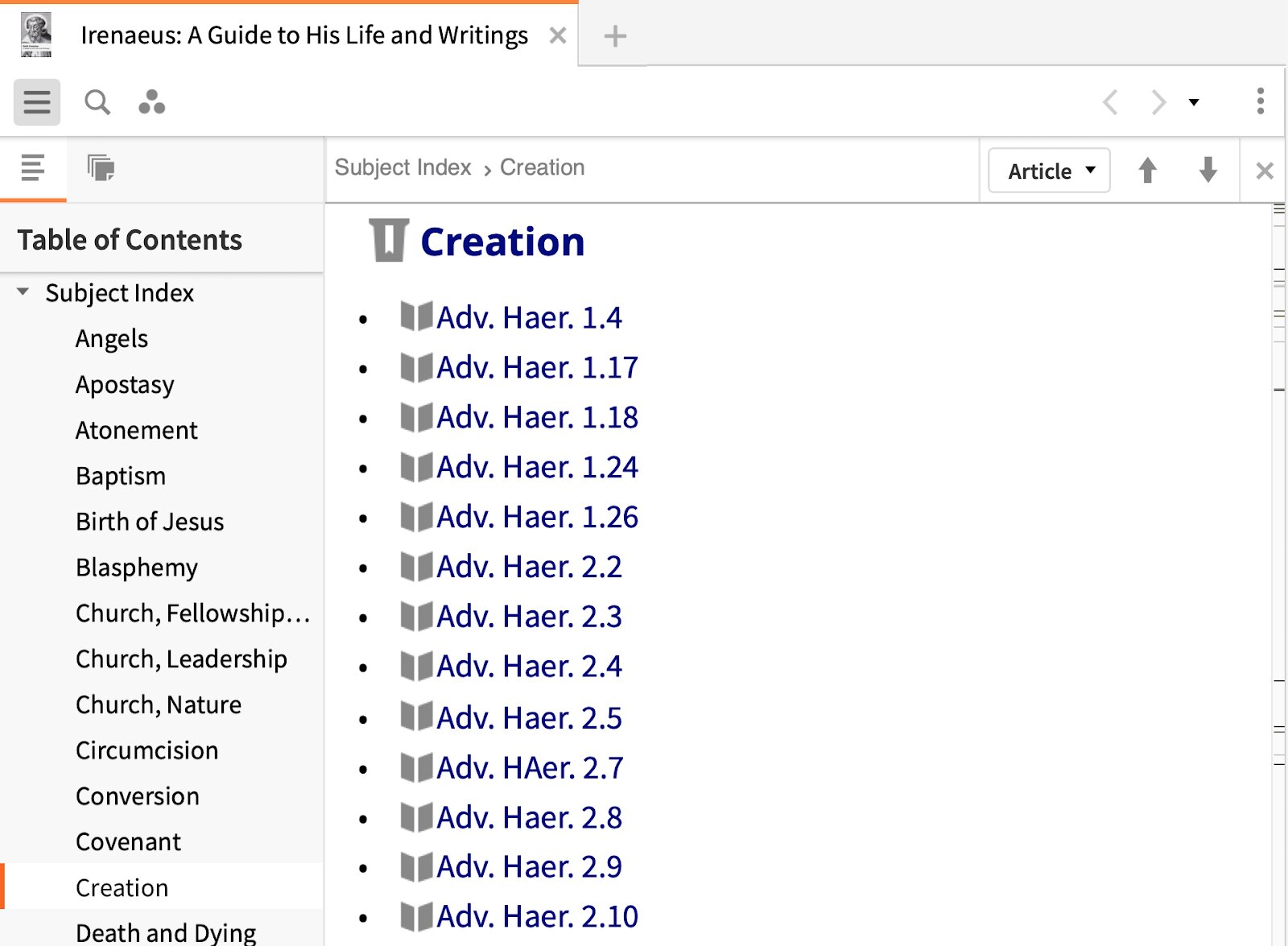Click the Creation heading marker icon

(x=389, y=241)
